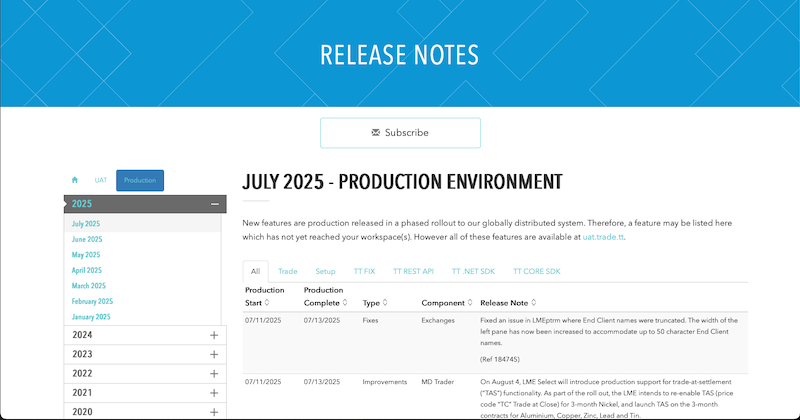
Task: Switch to the Trade tab
Action: click(288, 271)
